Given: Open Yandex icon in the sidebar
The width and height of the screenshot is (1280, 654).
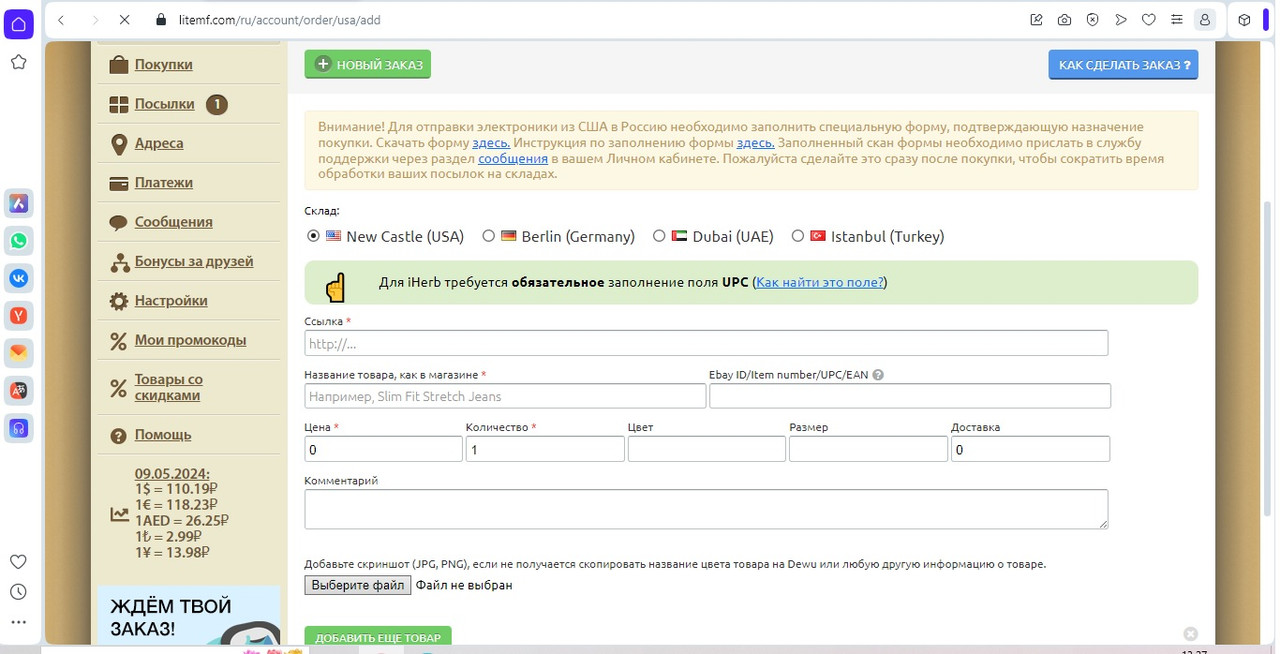Looking at the screenshot, I should click(x=18, y=315).
